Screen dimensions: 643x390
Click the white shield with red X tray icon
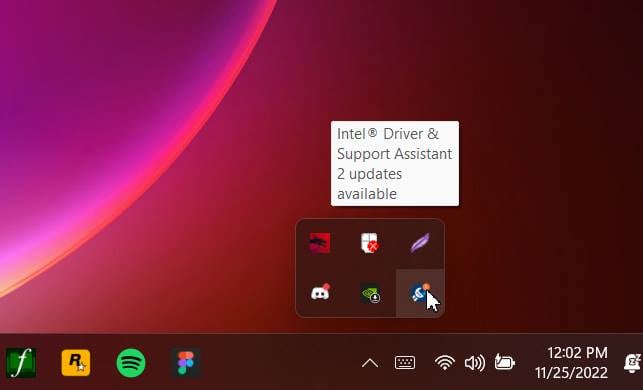click(x=370, y=243)
